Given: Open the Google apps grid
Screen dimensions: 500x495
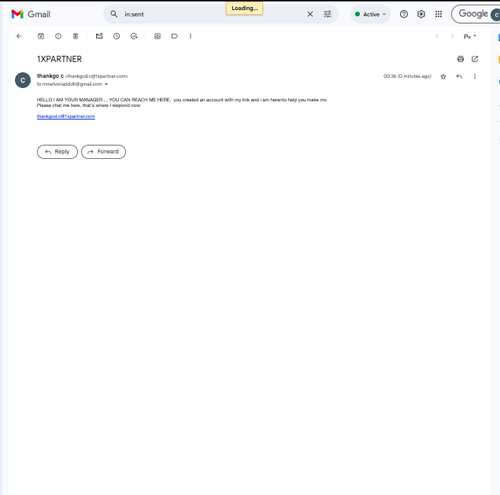Looking at the screenshot, I should click(438, 14).
